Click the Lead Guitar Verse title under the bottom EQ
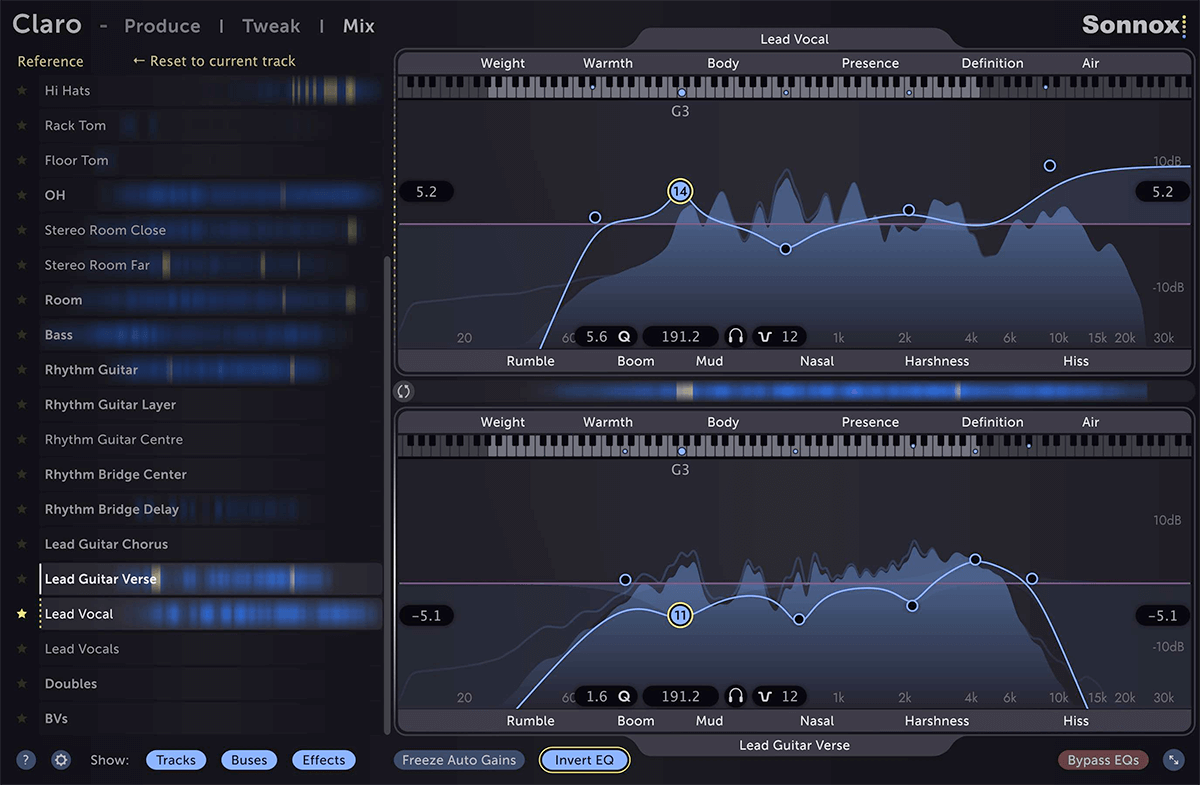Screen dimensions: 1200x785 point(795,745)
